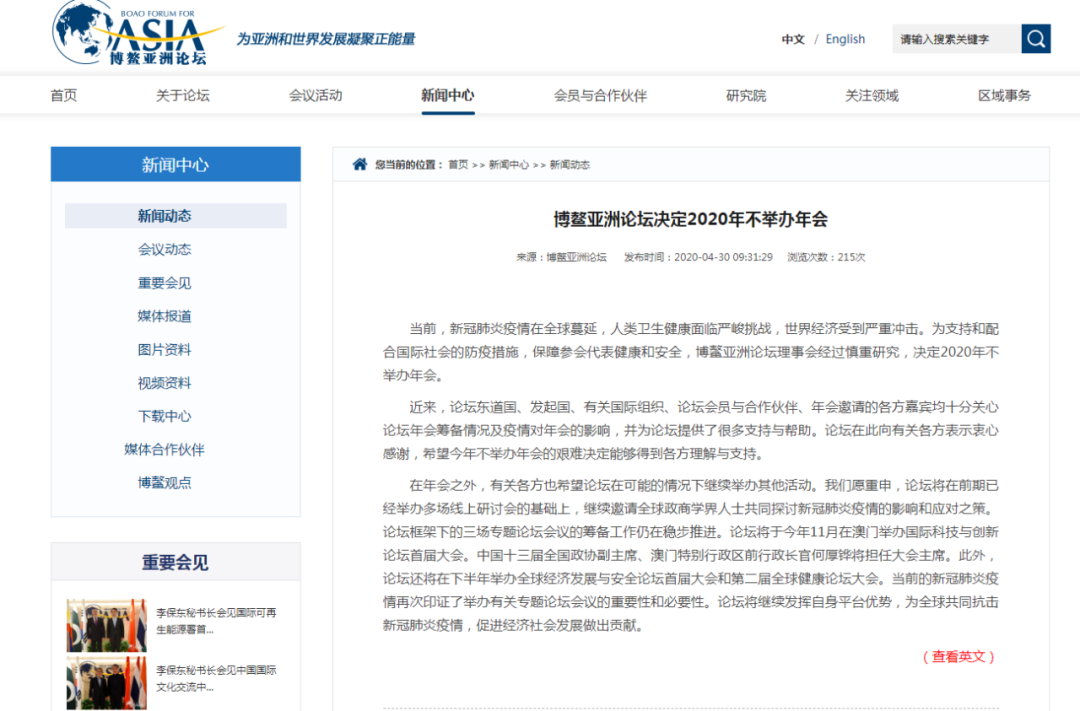Click the blue 新闻中心 sidebar header
This screenshot has height=711, width=1080.
tap(176, 165)
